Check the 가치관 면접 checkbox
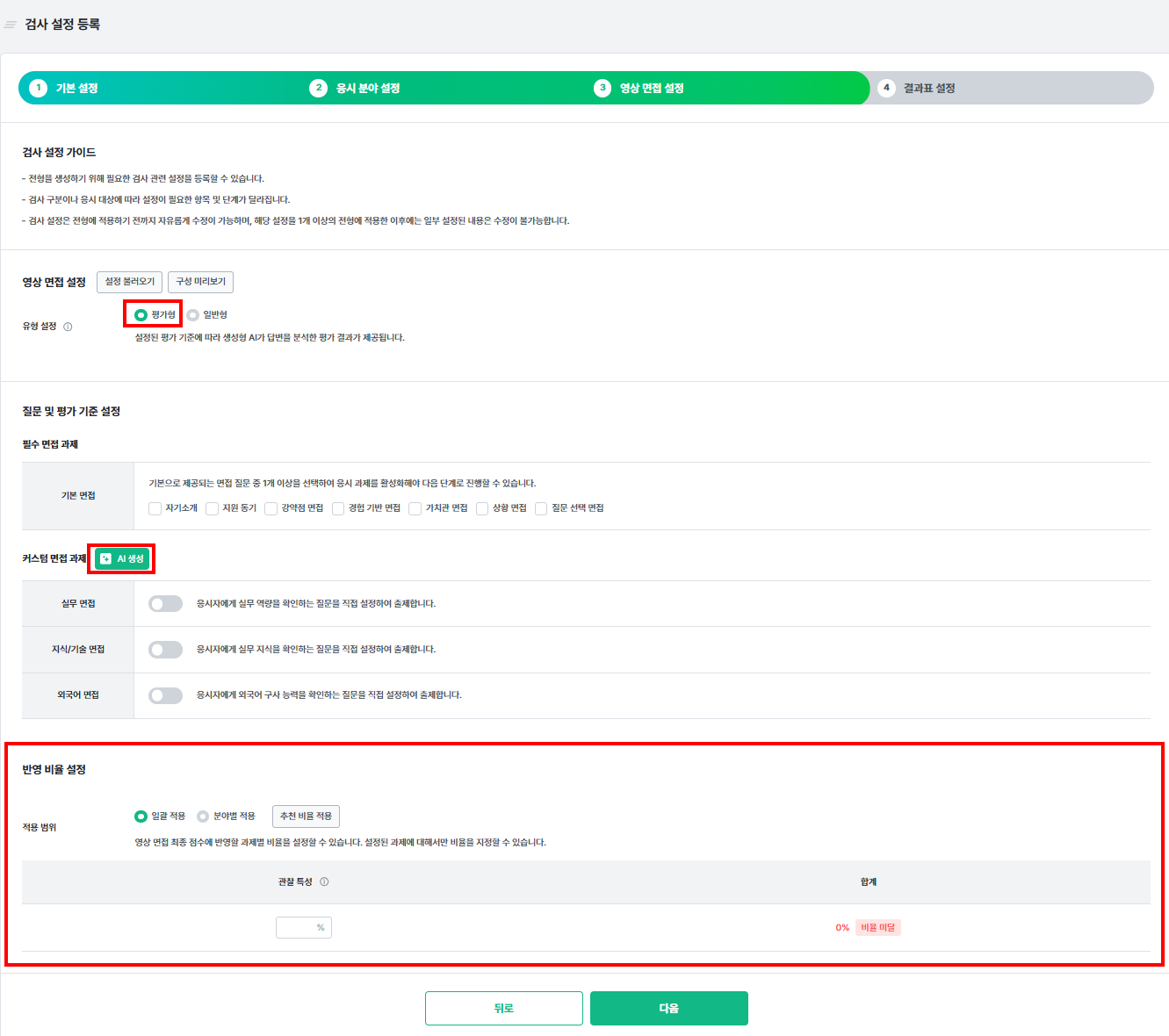Image resolution: width=1169 pixels, height=1036 pixels. [x=415, y=508]
